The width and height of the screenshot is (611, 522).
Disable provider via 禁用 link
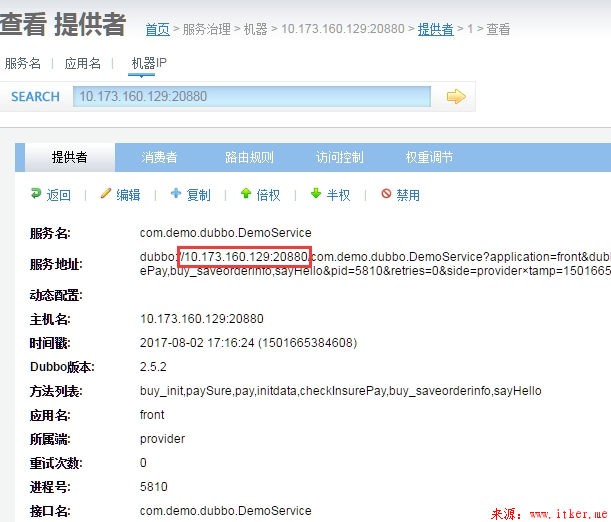point(408,195)
